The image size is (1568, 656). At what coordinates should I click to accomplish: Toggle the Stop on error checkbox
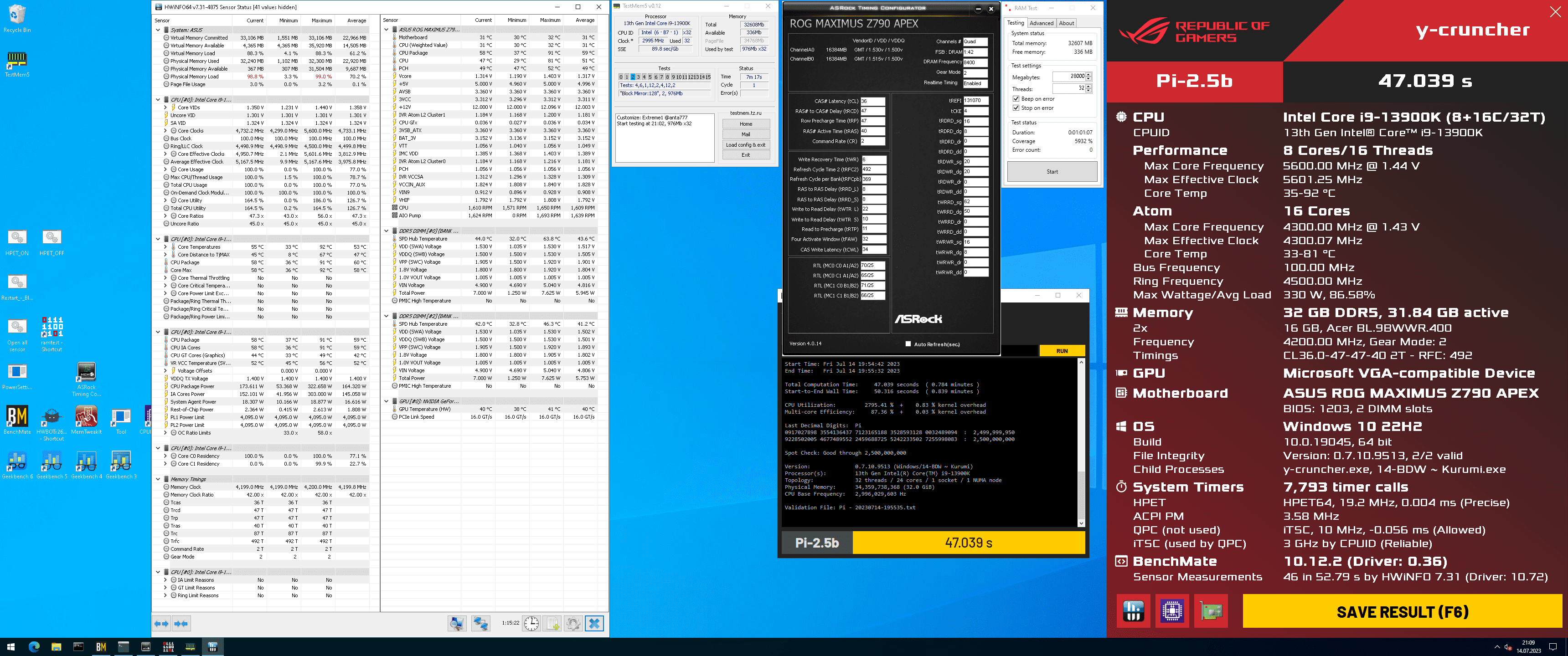point(1016,108)
